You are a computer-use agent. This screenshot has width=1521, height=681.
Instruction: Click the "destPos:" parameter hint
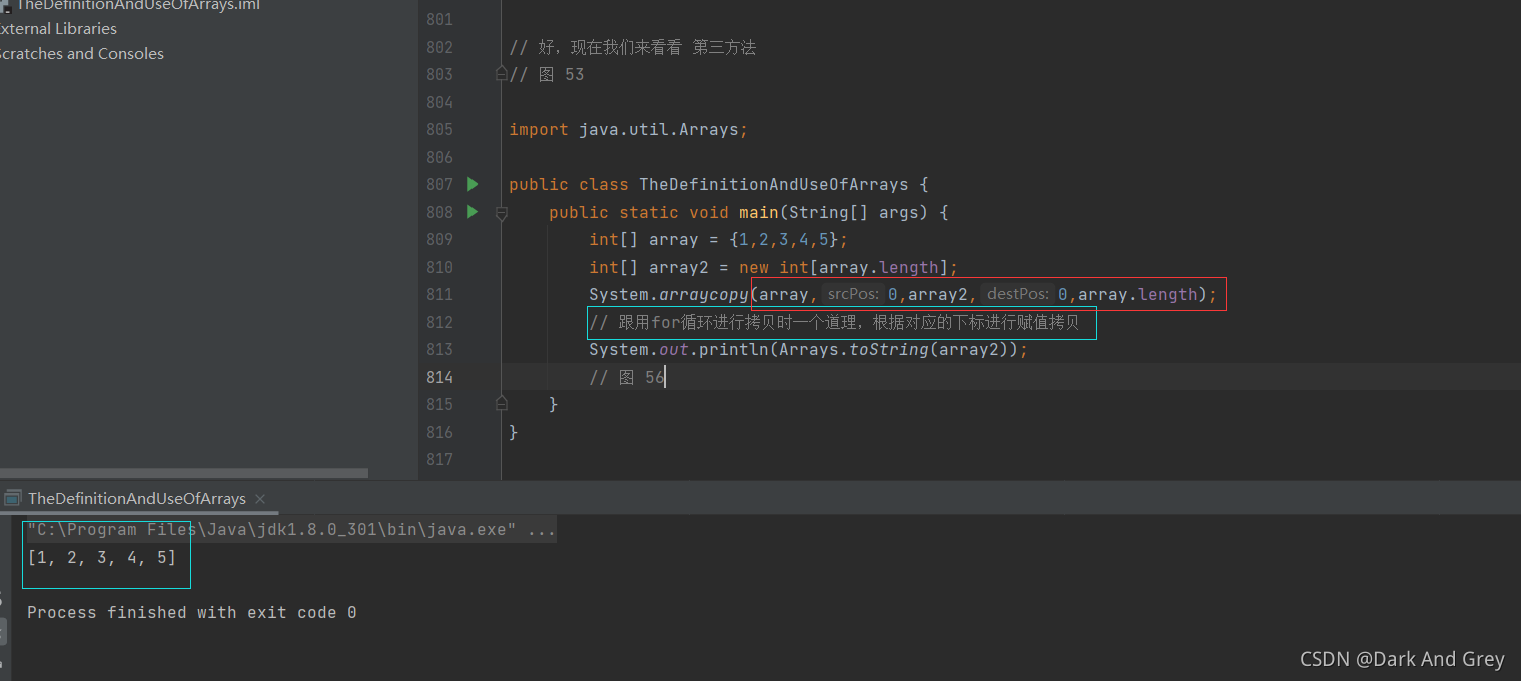coord(1018,294)
